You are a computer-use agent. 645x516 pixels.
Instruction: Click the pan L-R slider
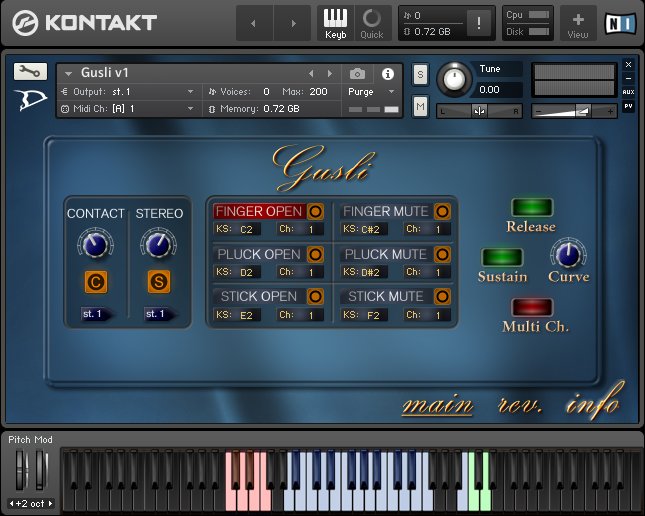[x=479, y=111]
